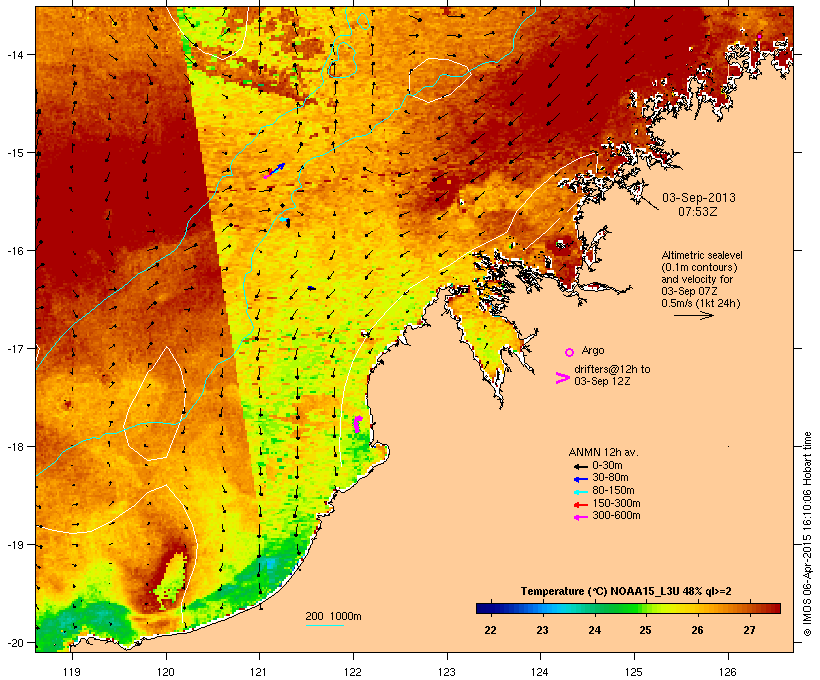Click the longitude axis label 119
820x680 pixels.
pyautogui.click(x=72, y=672)
